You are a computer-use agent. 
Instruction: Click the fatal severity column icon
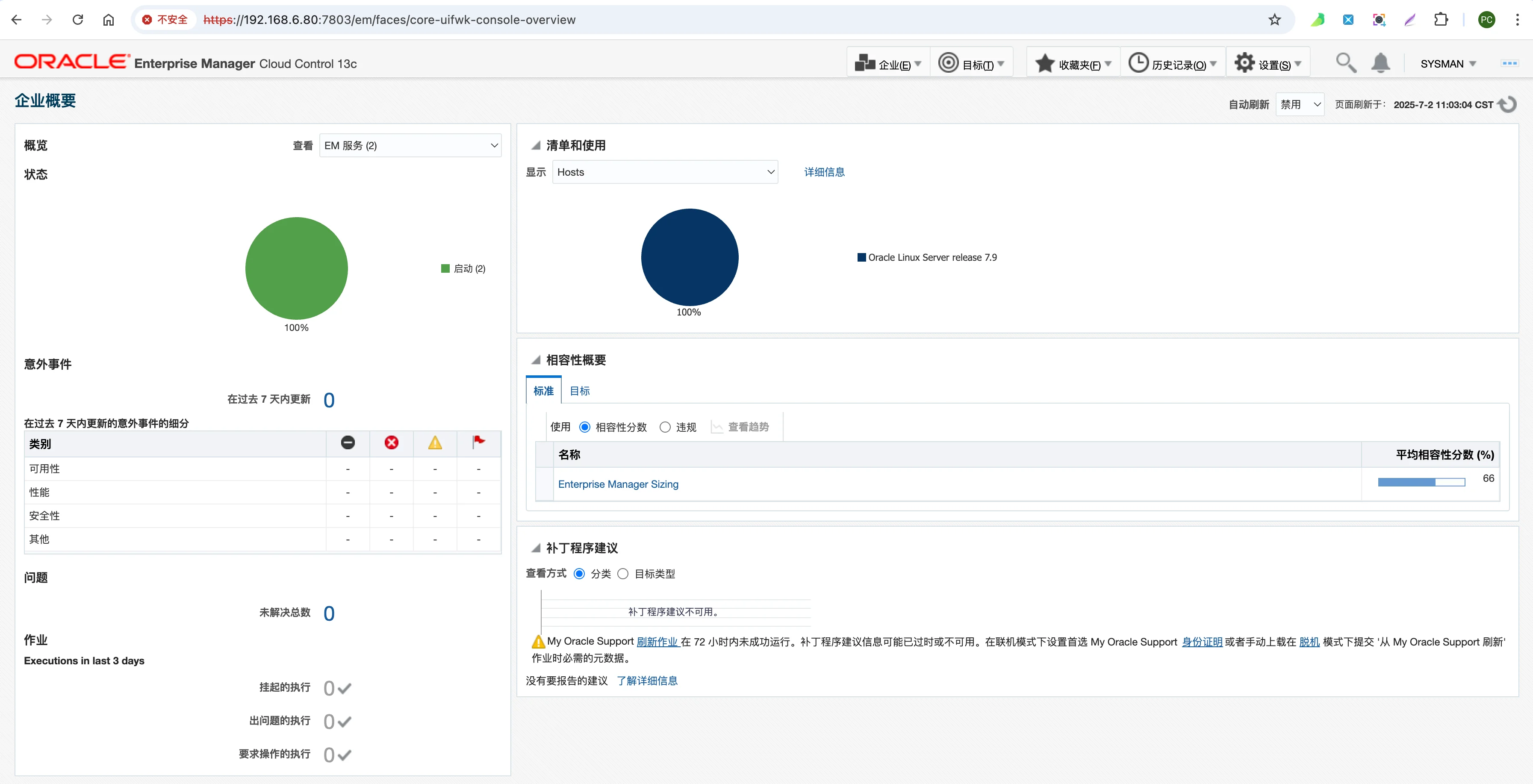click(x=348, y=443)
